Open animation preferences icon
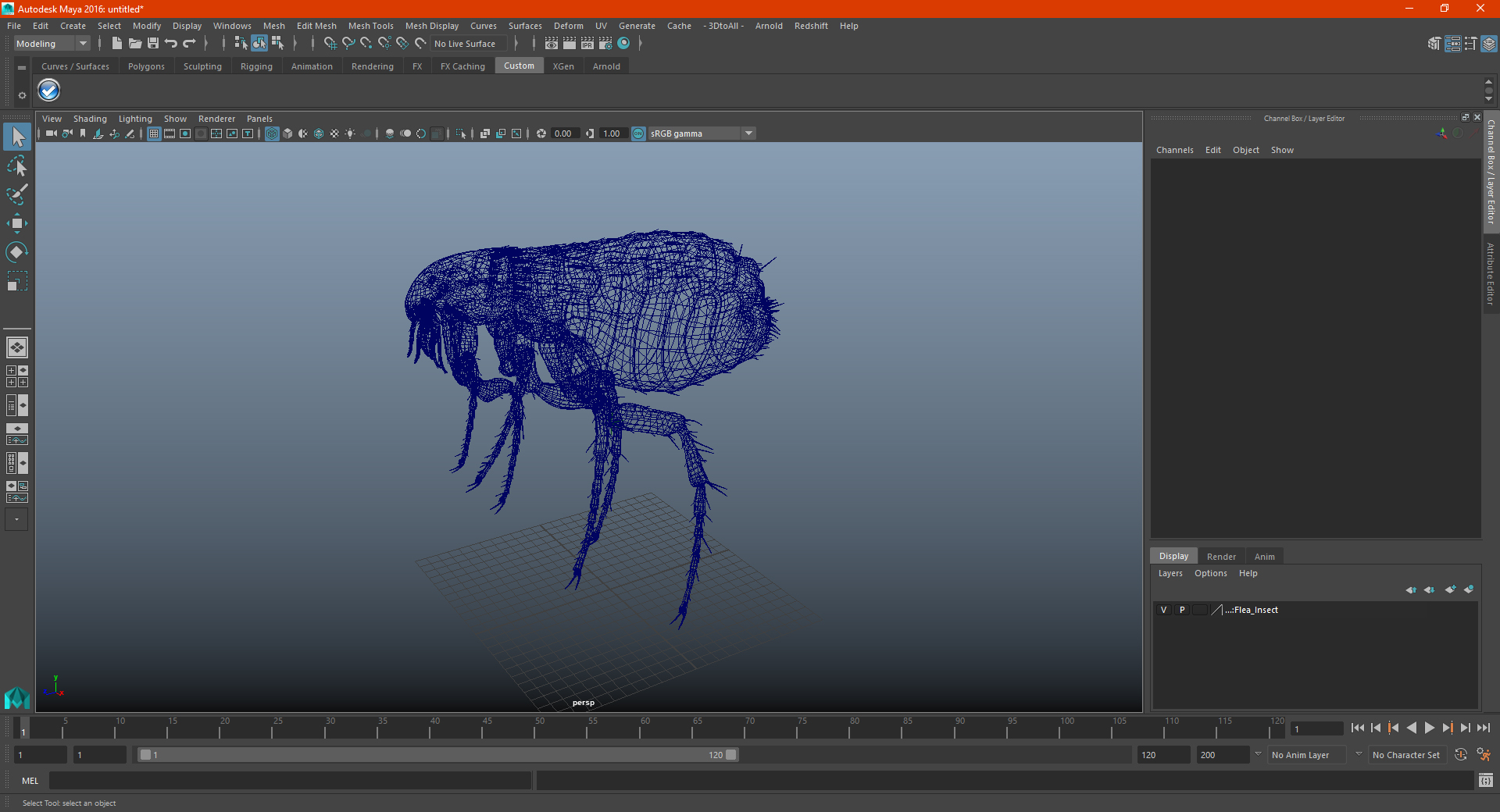The height and width of the screenshot is (812, 1500). click(1484, 755)
